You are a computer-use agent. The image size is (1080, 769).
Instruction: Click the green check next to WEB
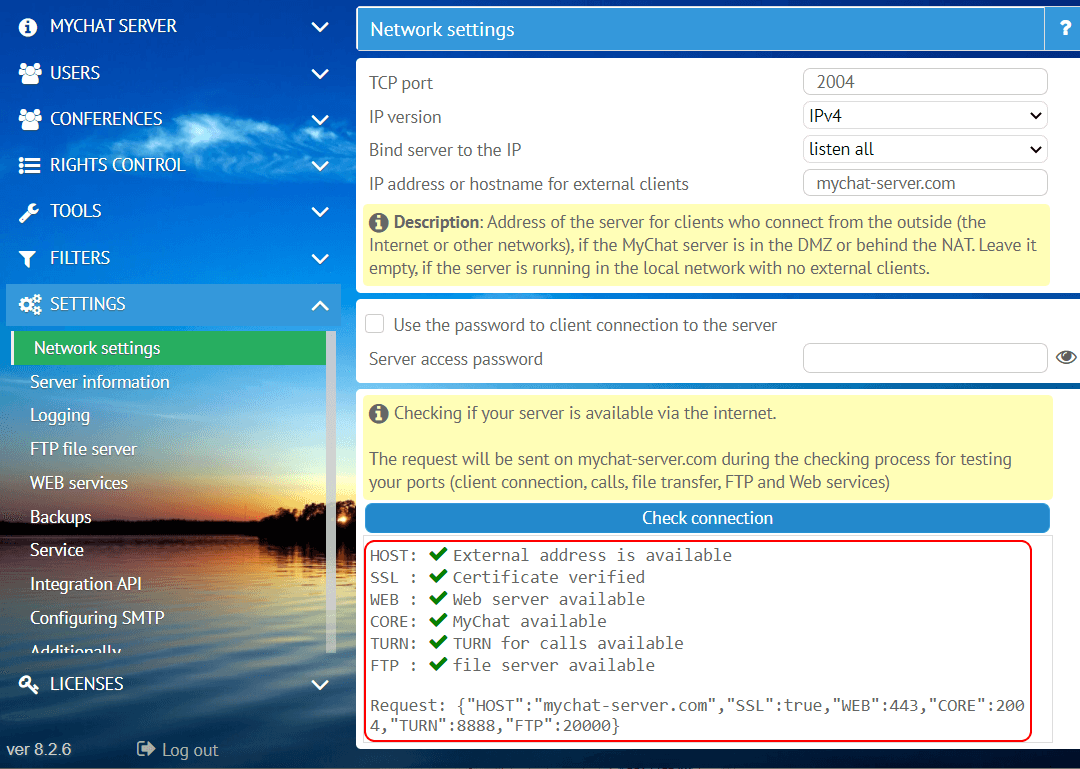pos(438,598)
